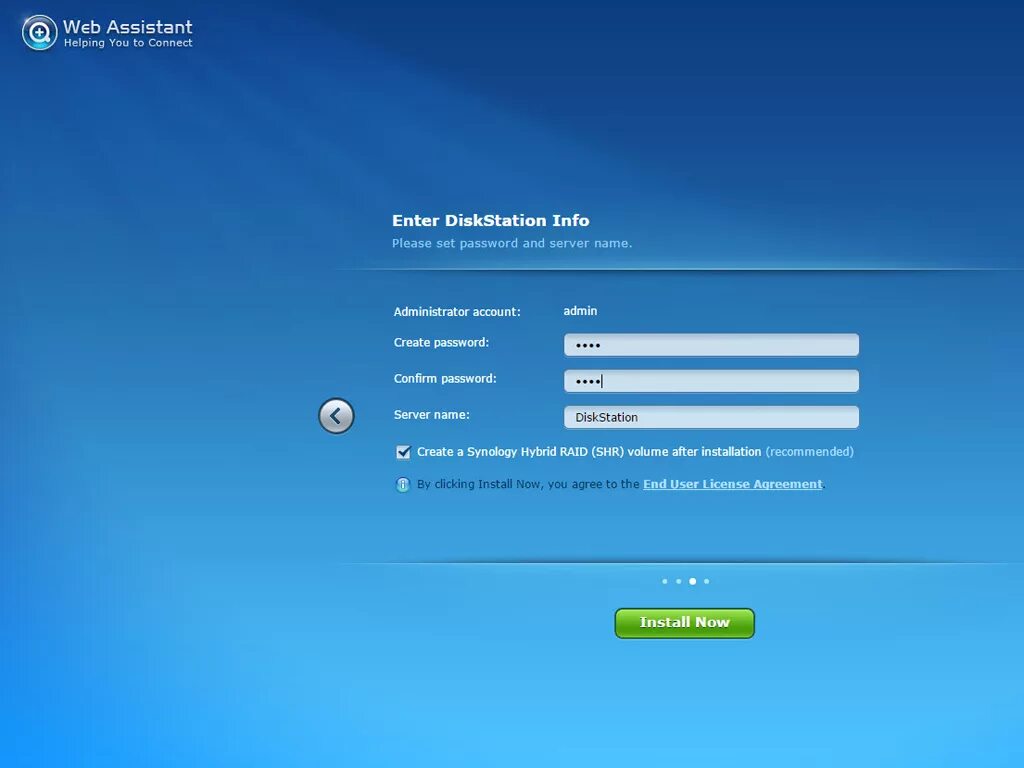This screenshot has height=768, width=1024.
Task: Click the Server name input field
Action: point(711,417)
